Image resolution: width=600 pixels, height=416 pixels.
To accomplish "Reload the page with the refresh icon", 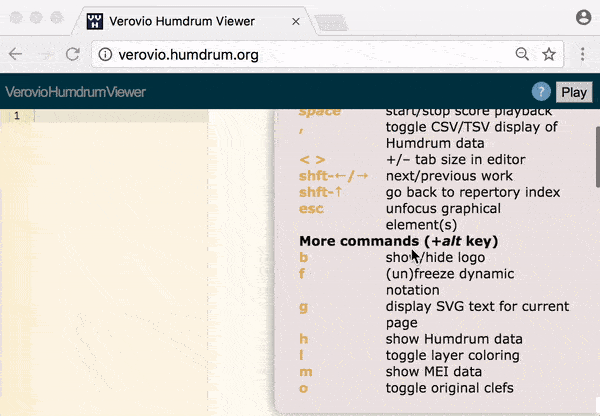I will coord(73,54).
